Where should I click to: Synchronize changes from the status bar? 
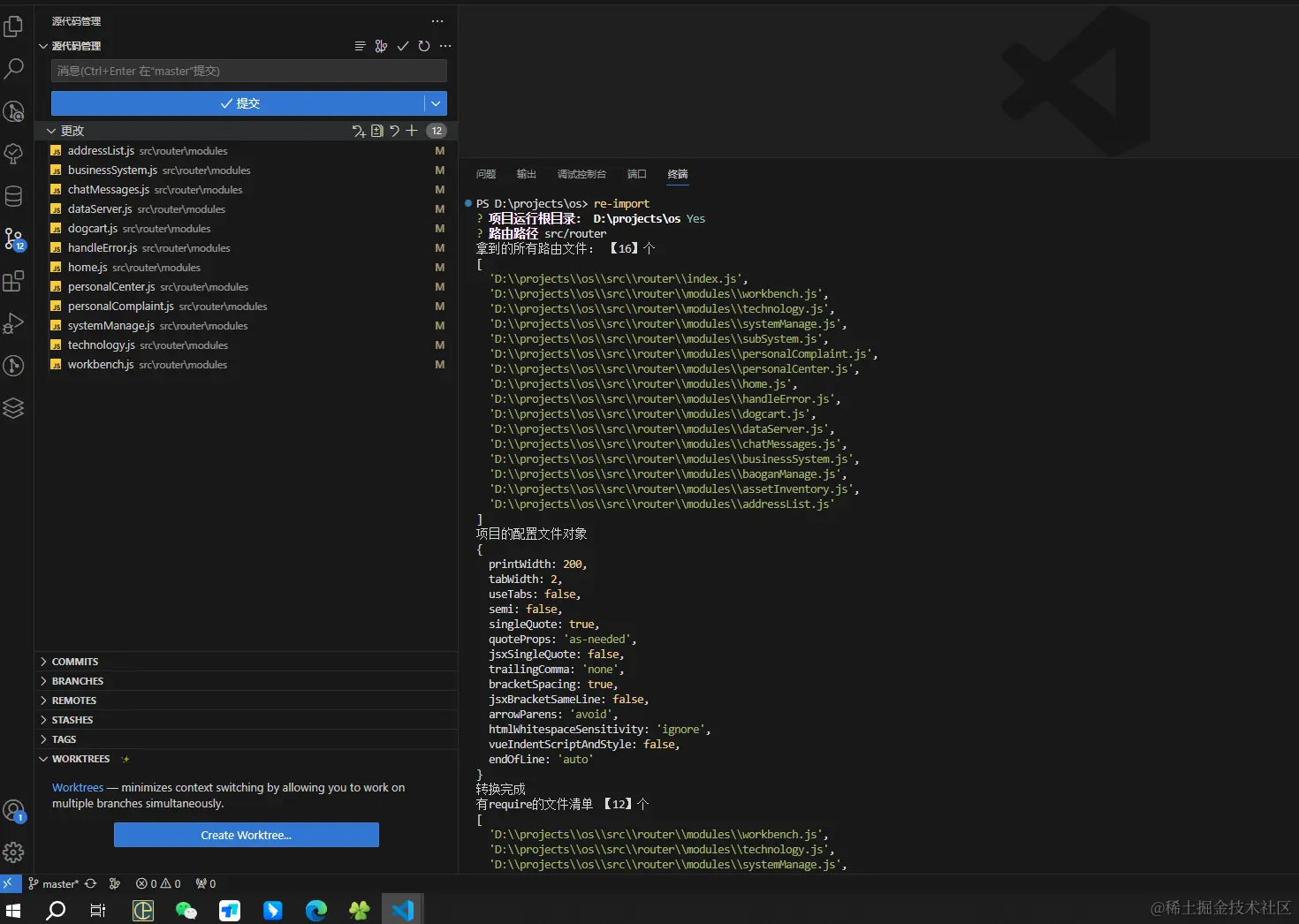(90, 883)
